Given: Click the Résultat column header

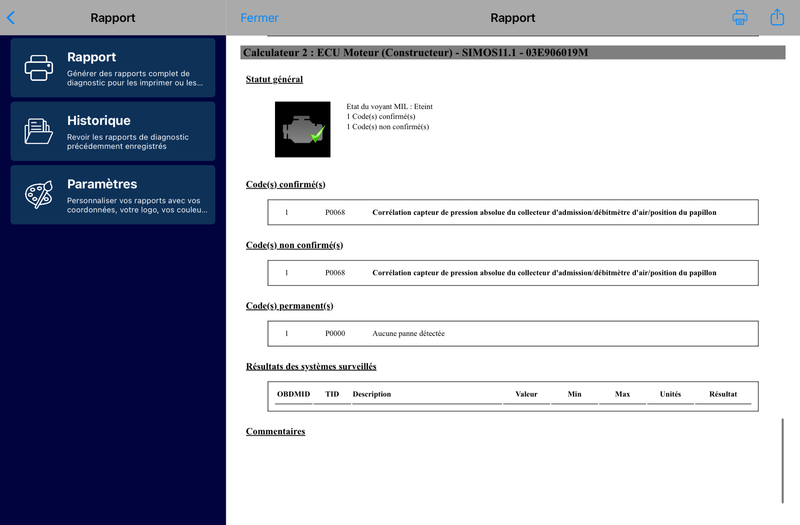Looking at the screenshot, I should [x=722, y=394].
